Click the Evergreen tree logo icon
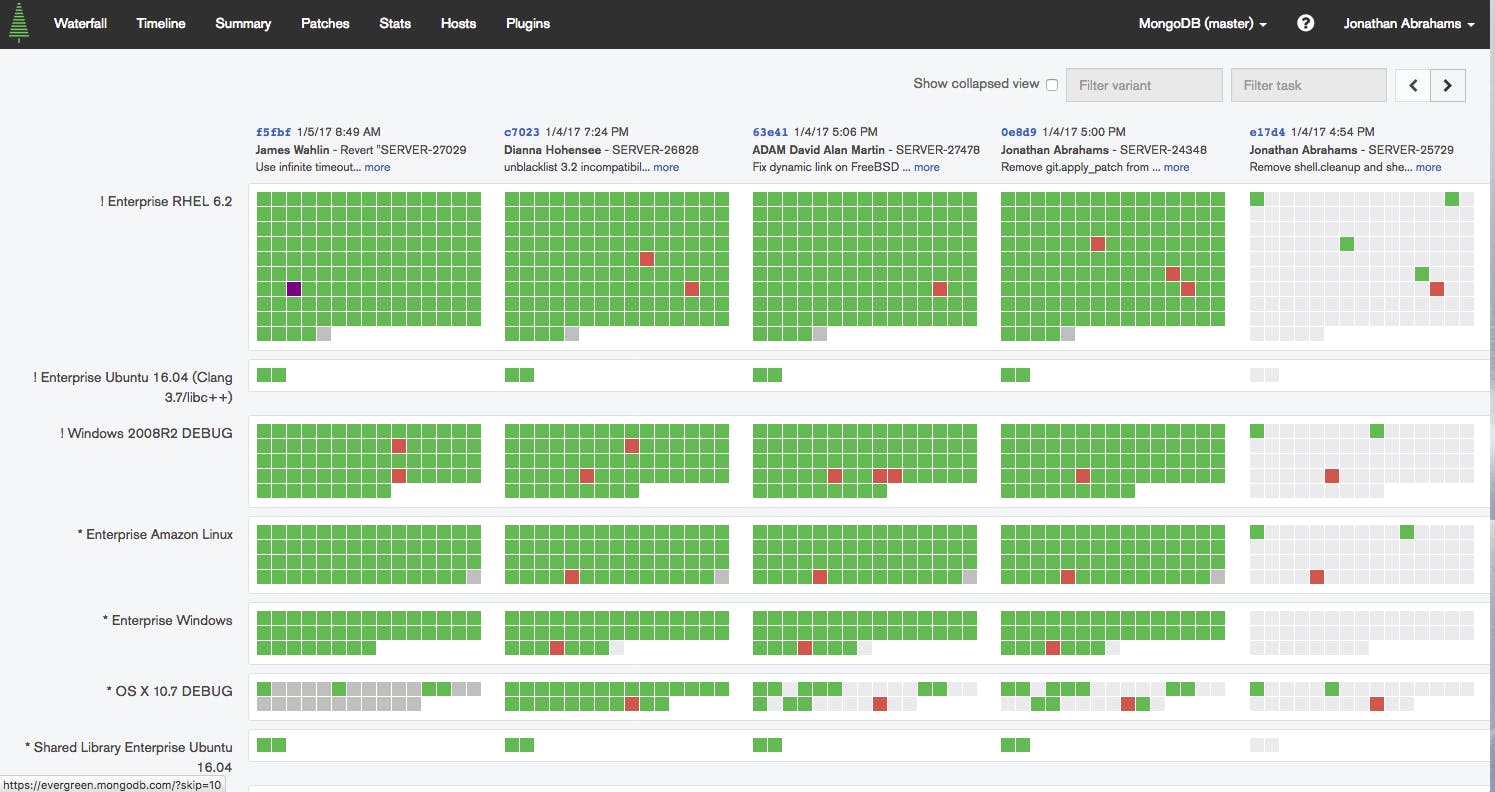Screen dimensions: 1495x792 click(18, 23)
